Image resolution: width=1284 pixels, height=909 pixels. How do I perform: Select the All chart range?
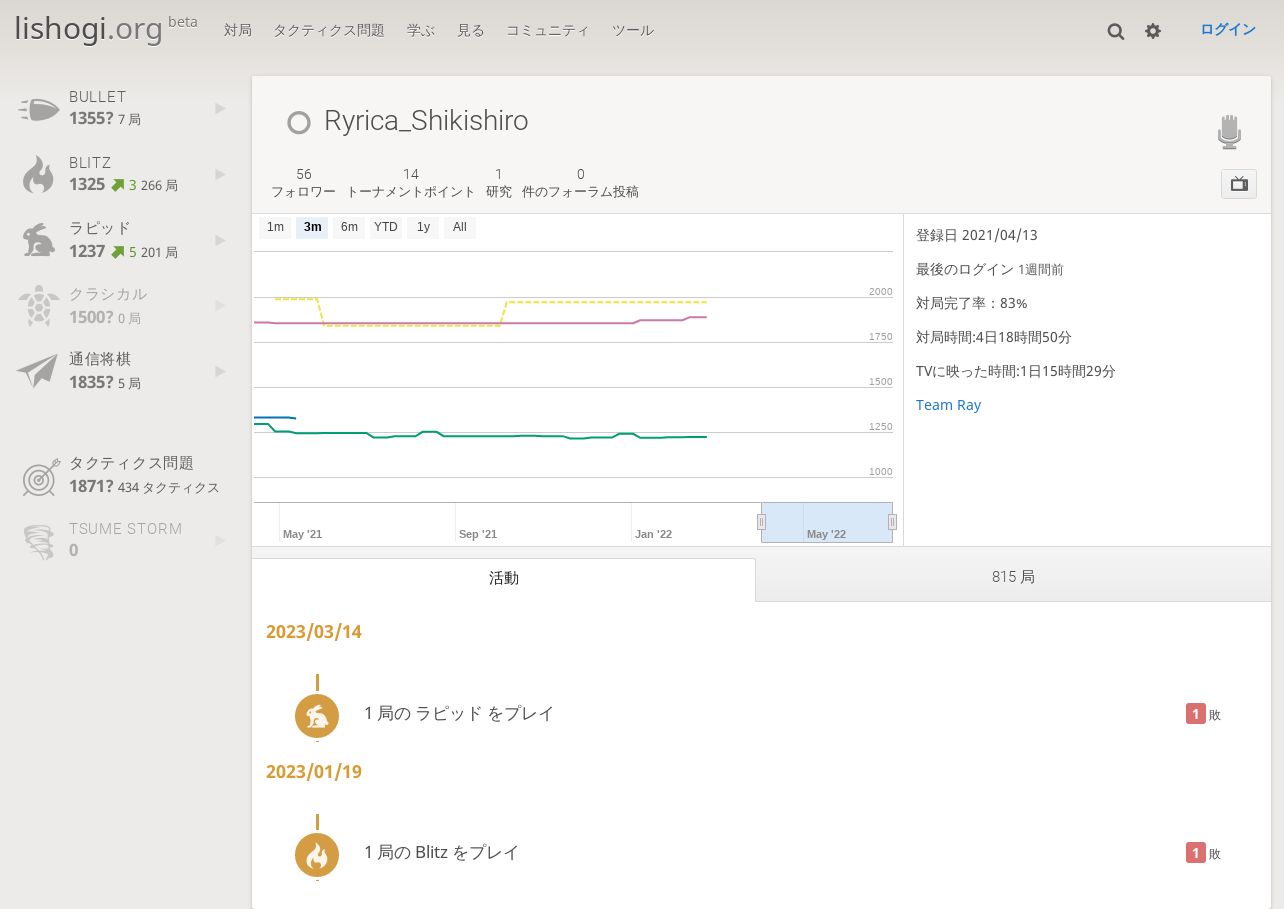460,228
